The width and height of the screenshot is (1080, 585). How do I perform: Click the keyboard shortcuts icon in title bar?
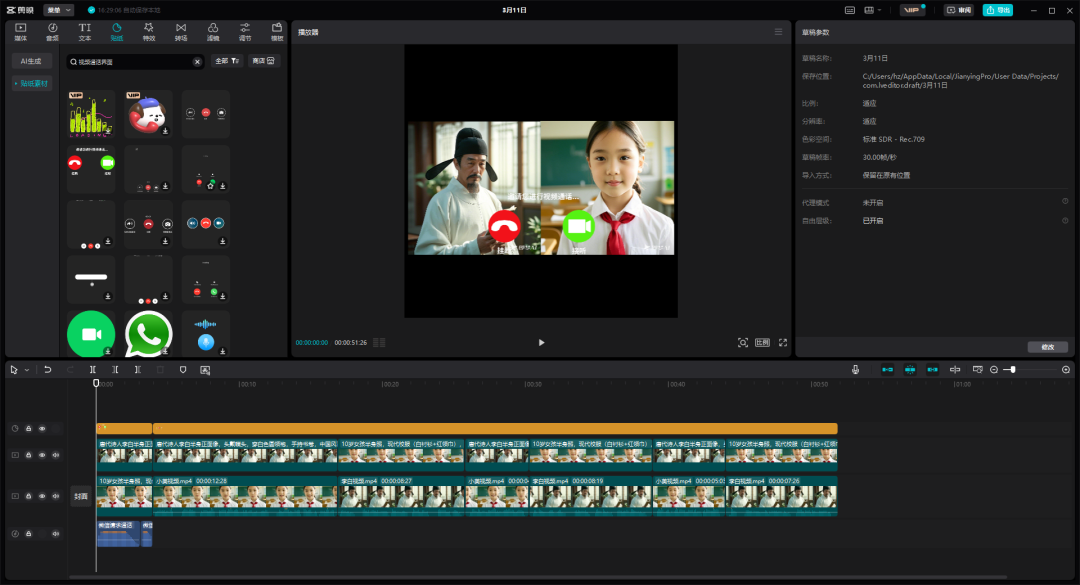[x=850, y=10]
